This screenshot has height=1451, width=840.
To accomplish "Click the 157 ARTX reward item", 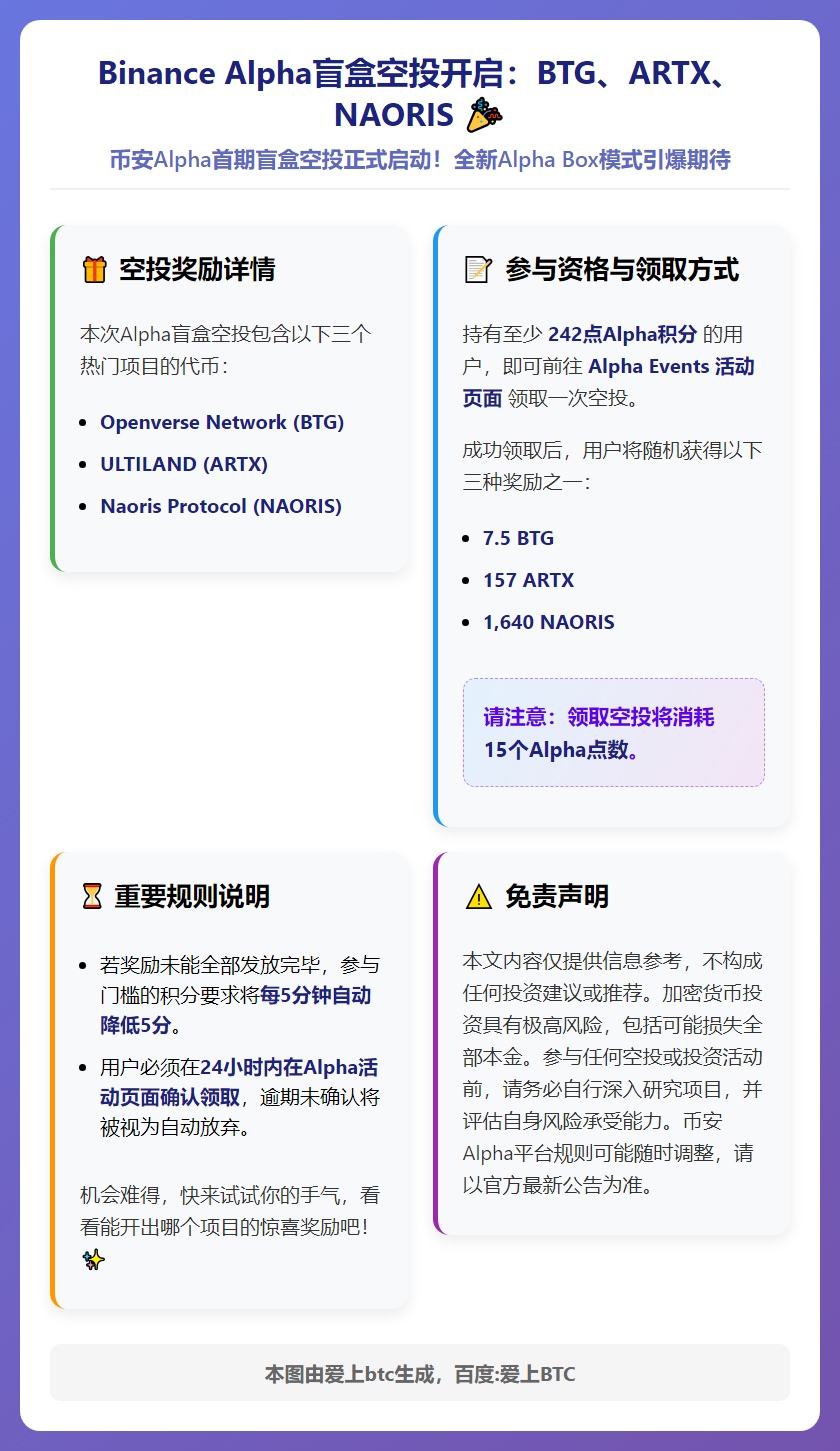I will pos(528,580).
